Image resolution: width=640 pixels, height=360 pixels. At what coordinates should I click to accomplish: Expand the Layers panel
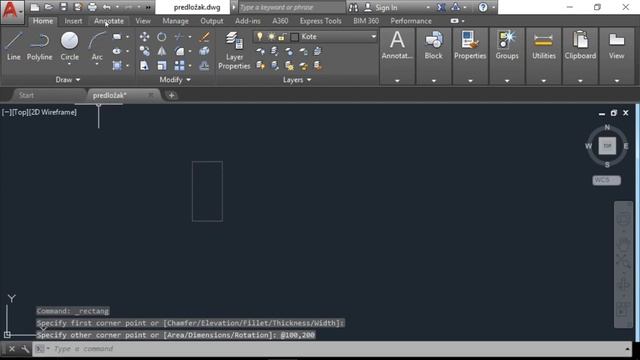click(297, 80)
